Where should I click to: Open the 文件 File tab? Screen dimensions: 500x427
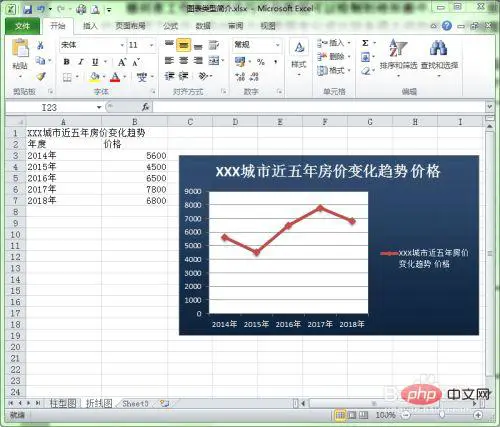coord(22,26)
